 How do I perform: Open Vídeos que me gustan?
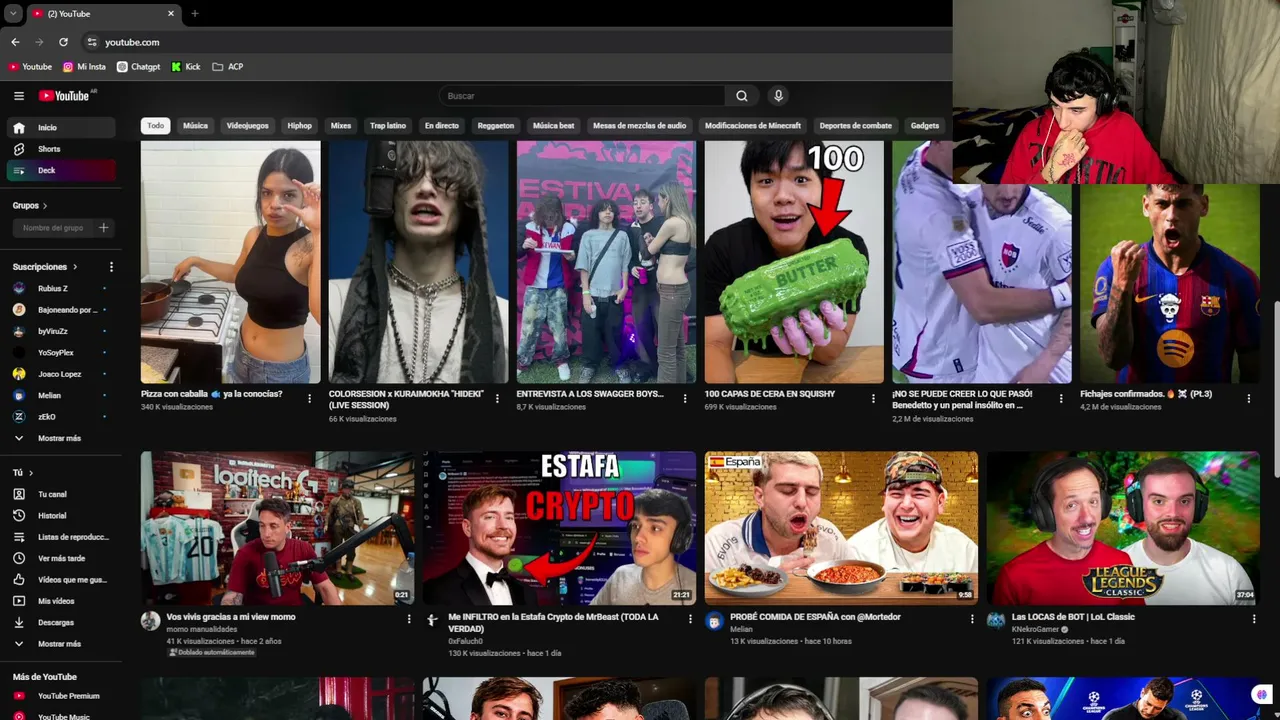pyautogui.click(x=61, y=580)
